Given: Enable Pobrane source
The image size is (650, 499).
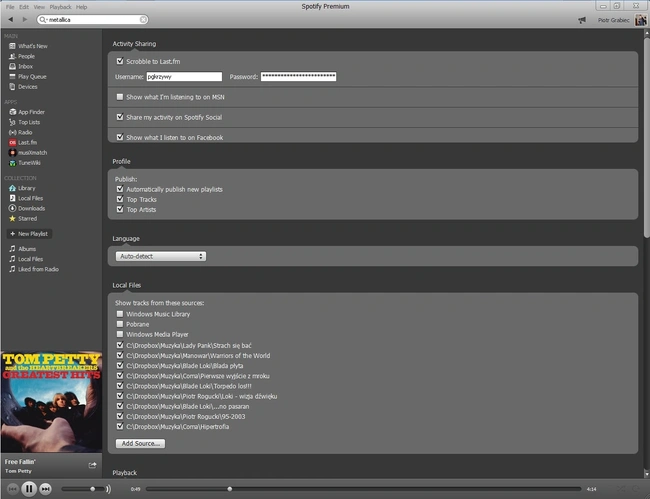Looking at the screenshot, I should pos(120,324).
